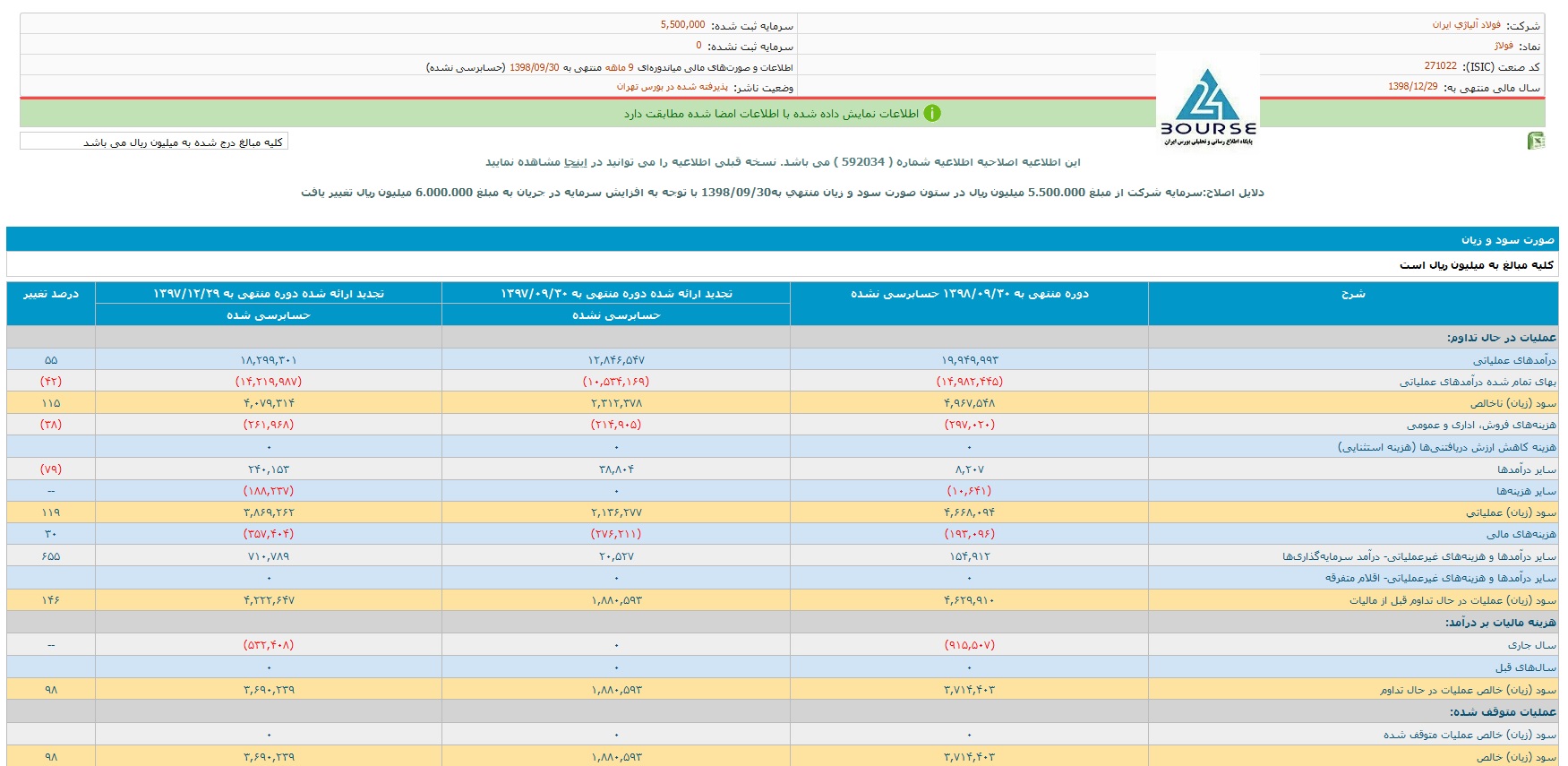The image size is (1568, 766).
Task: Select the percent change '(۷۹)'
Action: pos(51,469)
